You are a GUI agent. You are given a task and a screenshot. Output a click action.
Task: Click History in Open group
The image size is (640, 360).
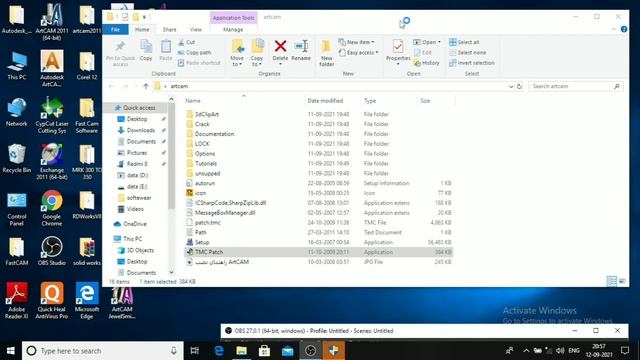tap(426, 63)
